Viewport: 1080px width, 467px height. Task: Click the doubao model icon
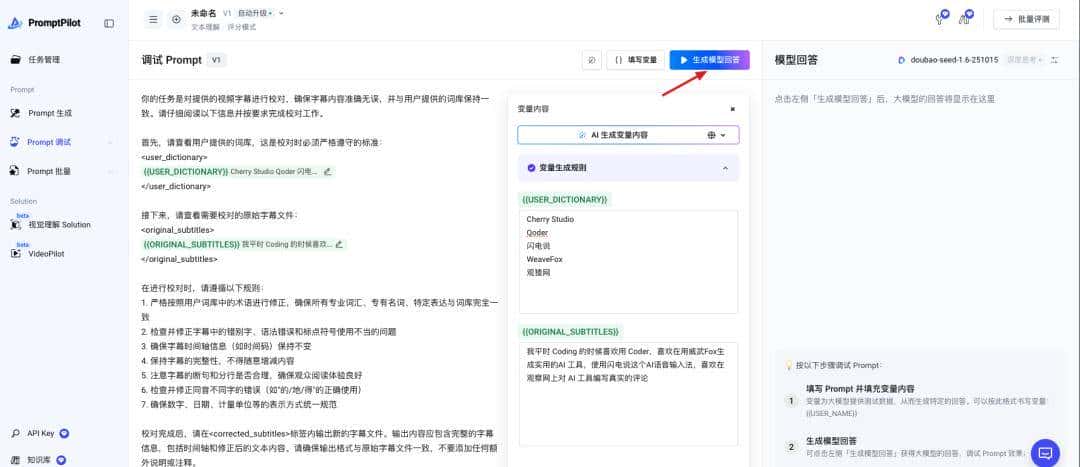click(902, 60)
